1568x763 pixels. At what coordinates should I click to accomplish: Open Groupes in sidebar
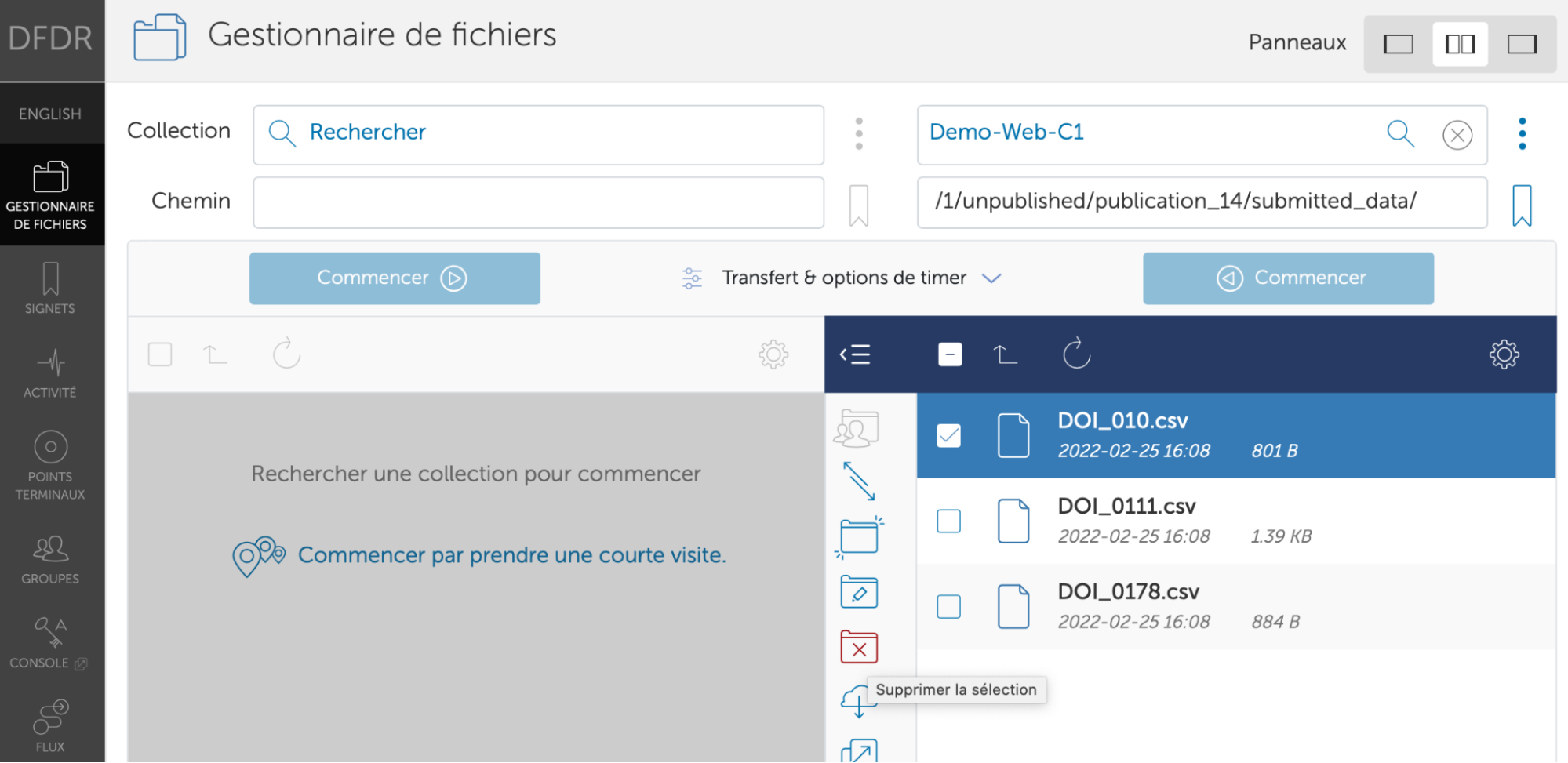click(x=50, y=560)
